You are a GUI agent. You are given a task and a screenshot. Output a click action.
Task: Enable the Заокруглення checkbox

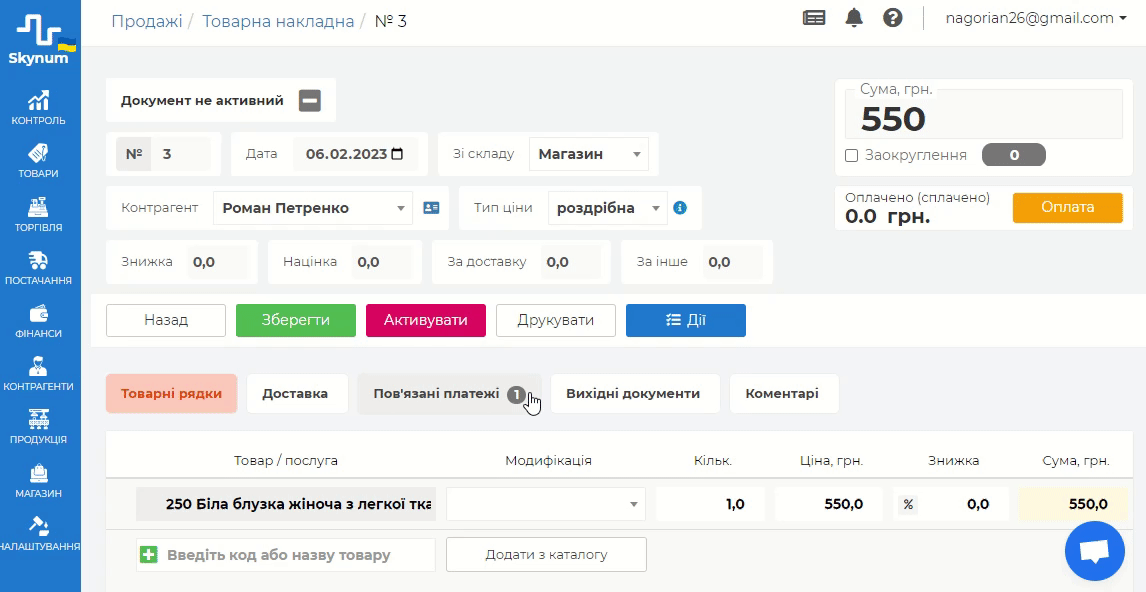852,155
